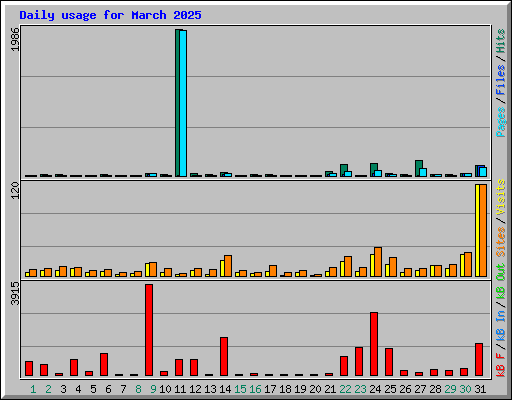Image resolution: width=512 pixels, height=400 pixels.
Task: Click day label 28 on the x-axis
Action: point(435,389)
